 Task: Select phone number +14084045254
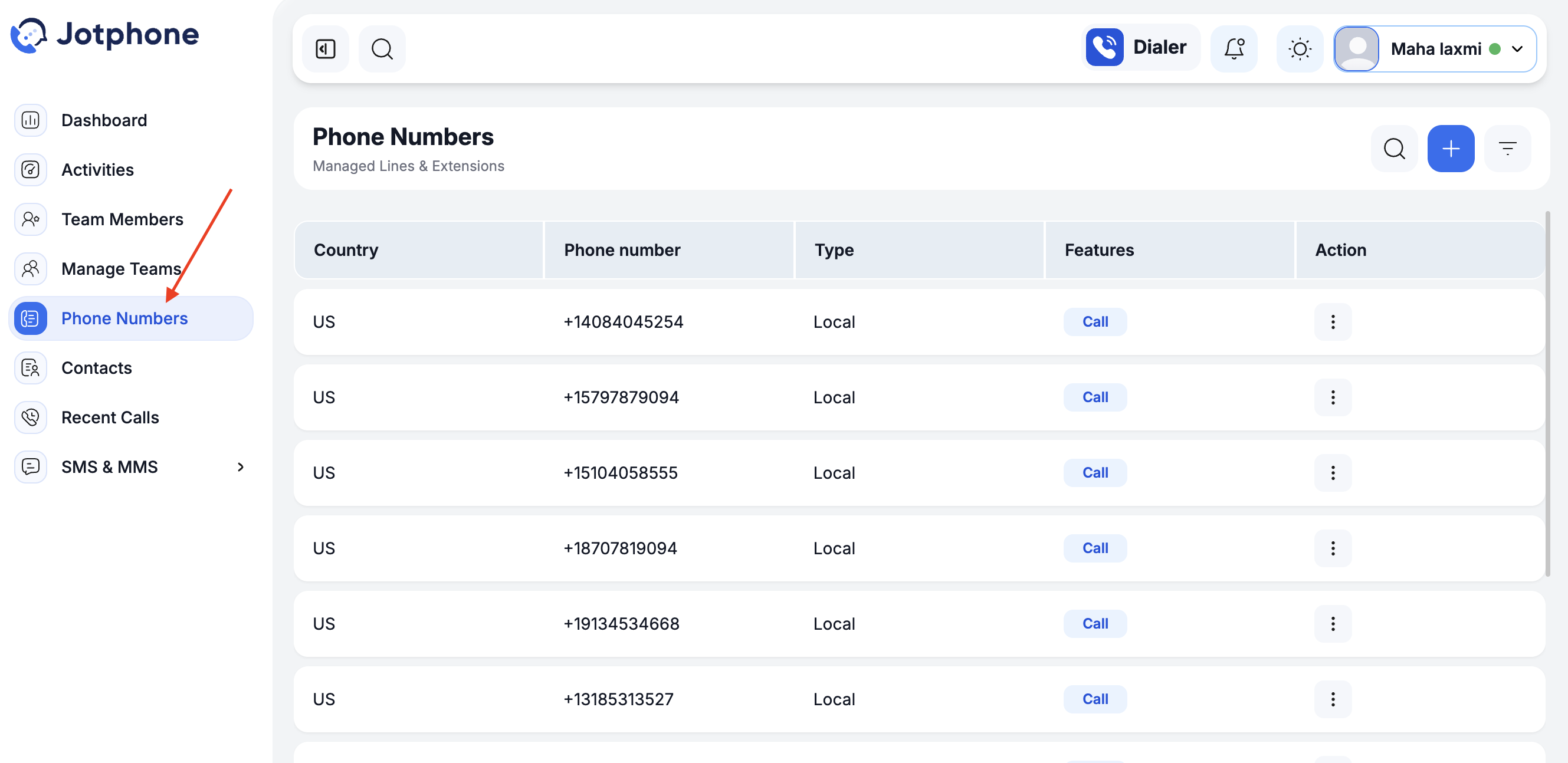623,321
